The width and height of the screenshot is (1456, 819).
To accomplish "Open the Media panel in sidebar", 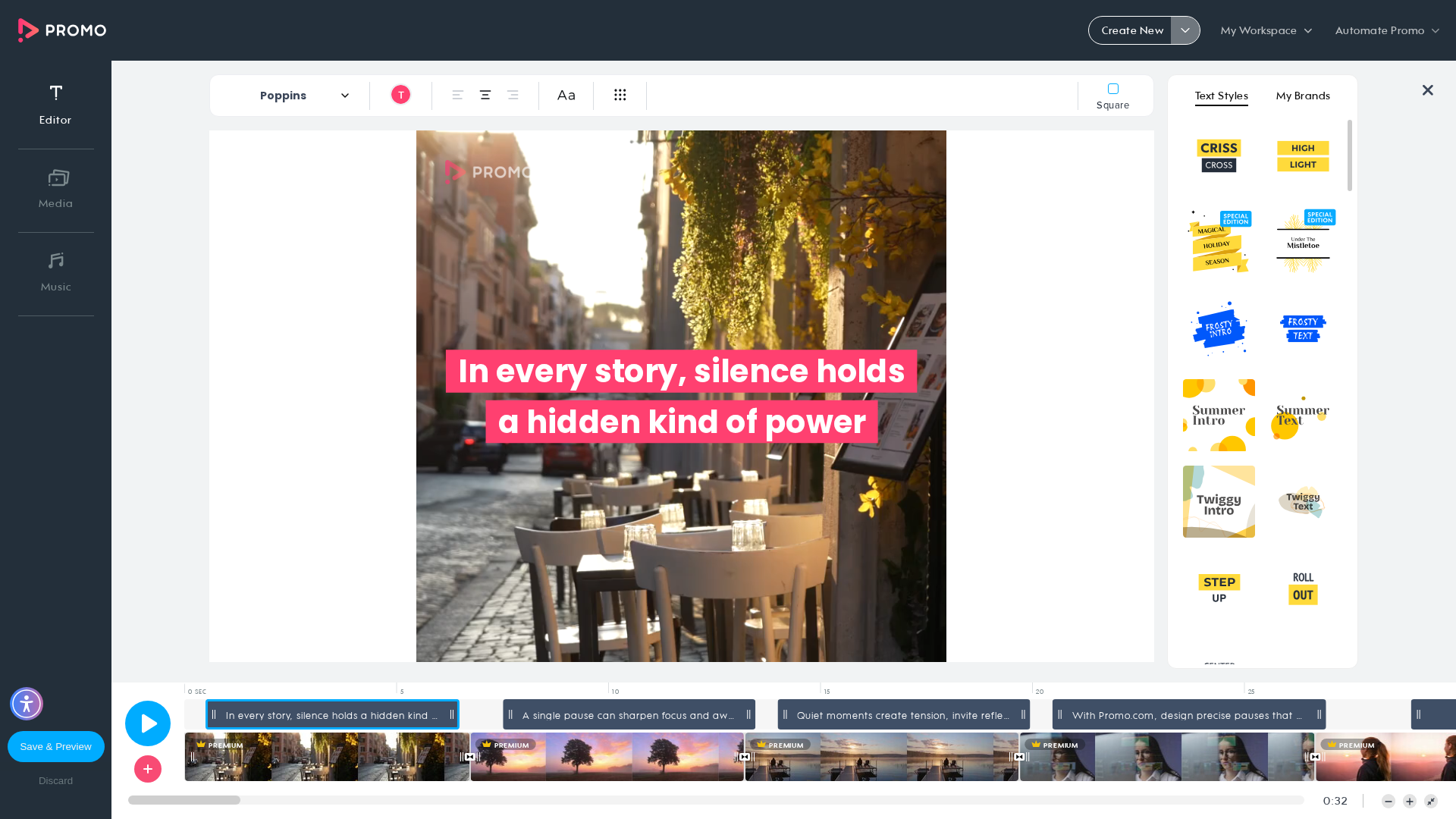I will 56,189.
